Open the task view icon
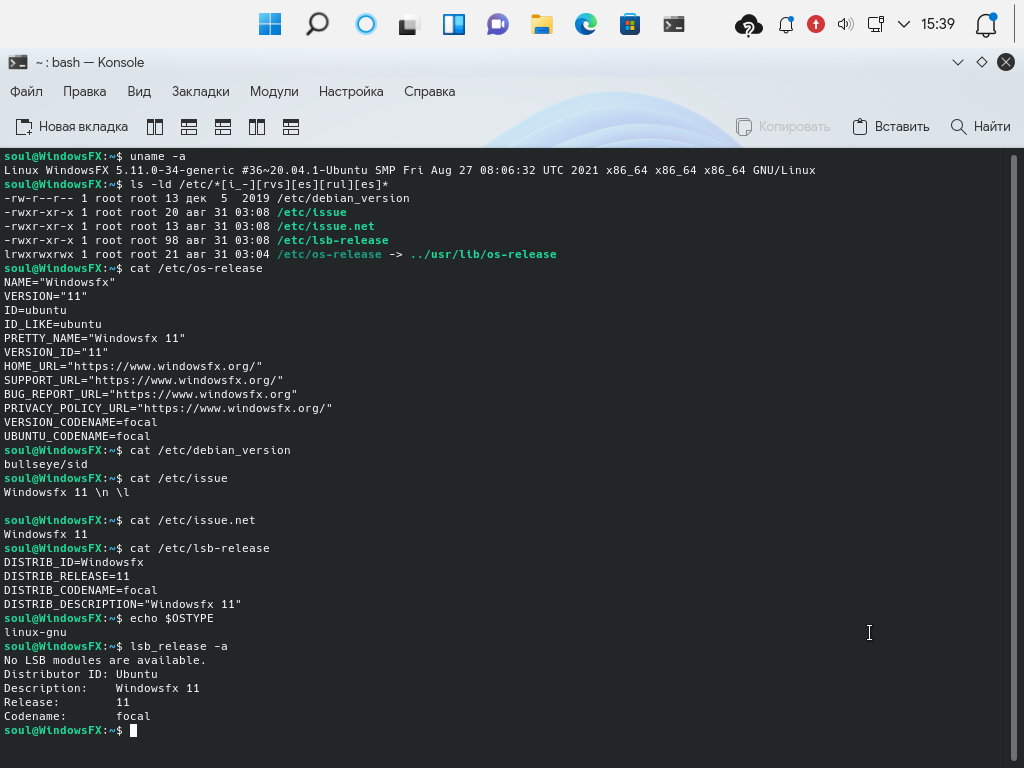 point(409,25)
